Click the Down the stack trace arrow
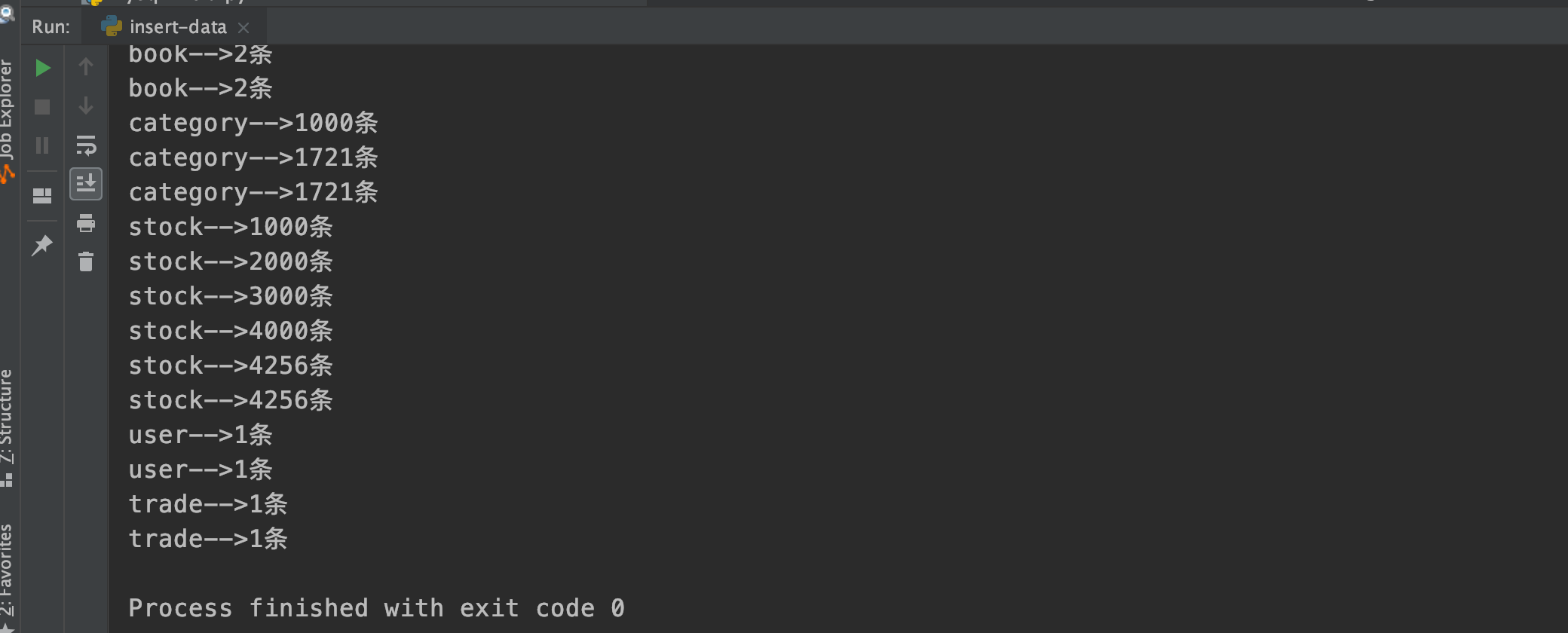The height and width of the screenshot is (633, 1568). click(86, 105)
